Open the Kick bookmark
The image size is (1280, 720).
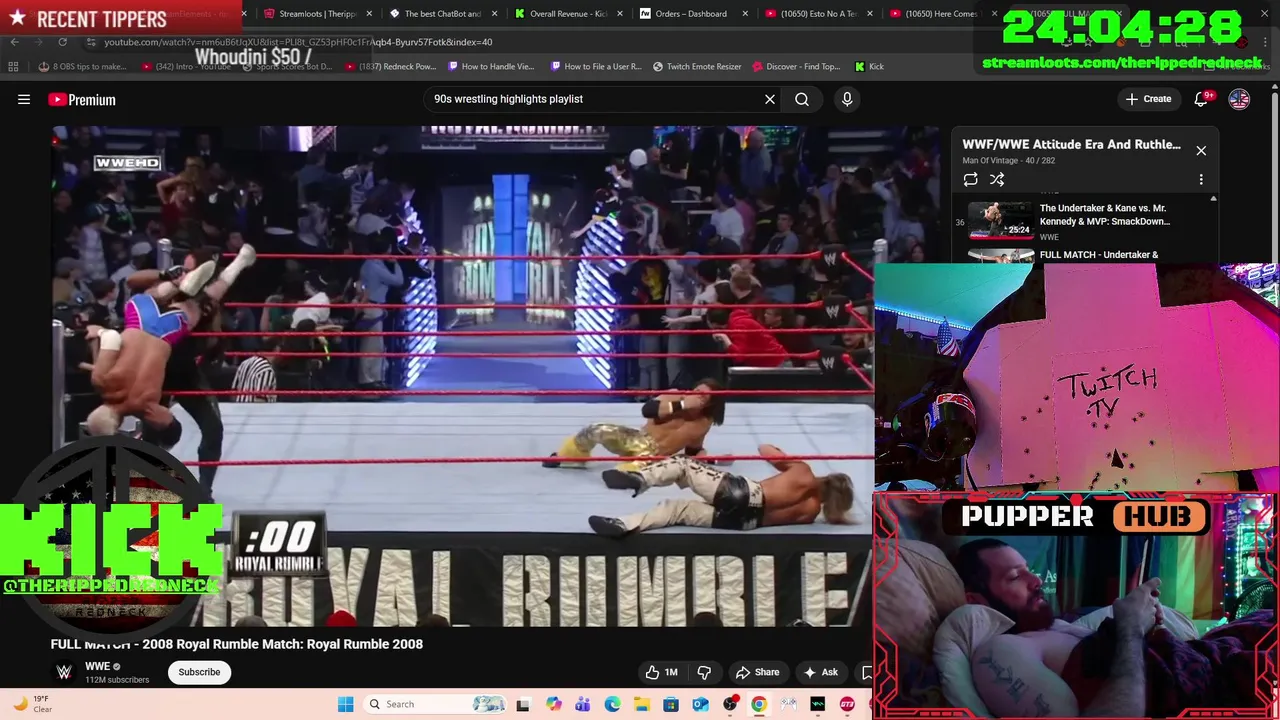point(869,66)
